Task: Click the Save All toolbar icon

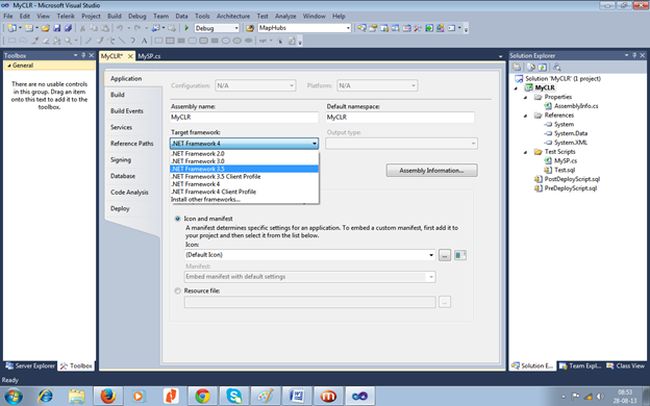Action: coord(68,28)
